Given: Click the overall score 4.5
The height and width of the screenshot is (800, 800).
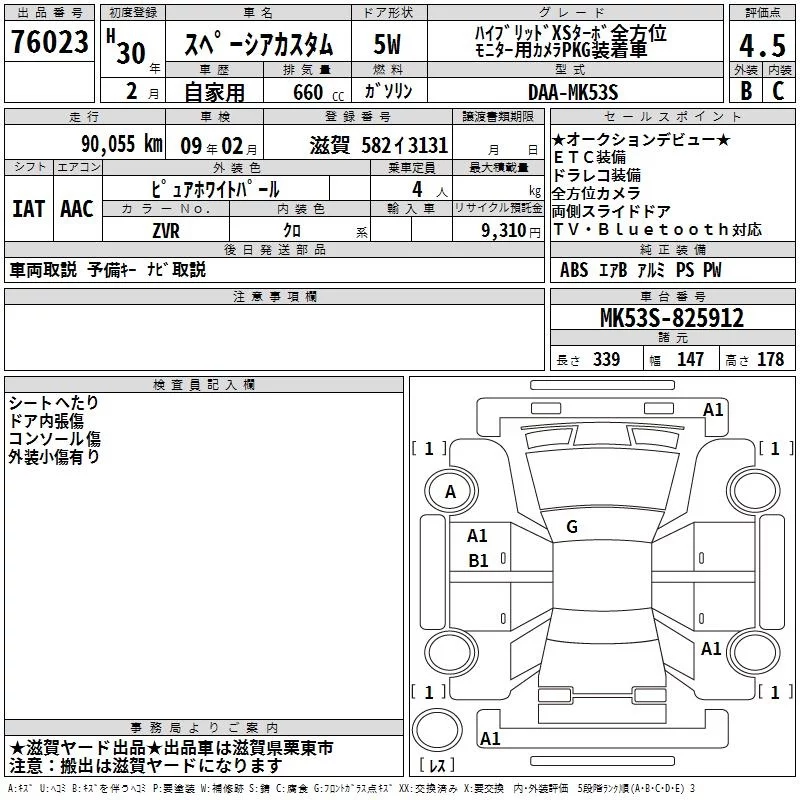Looking at the screenshot, I should (762, 45).
